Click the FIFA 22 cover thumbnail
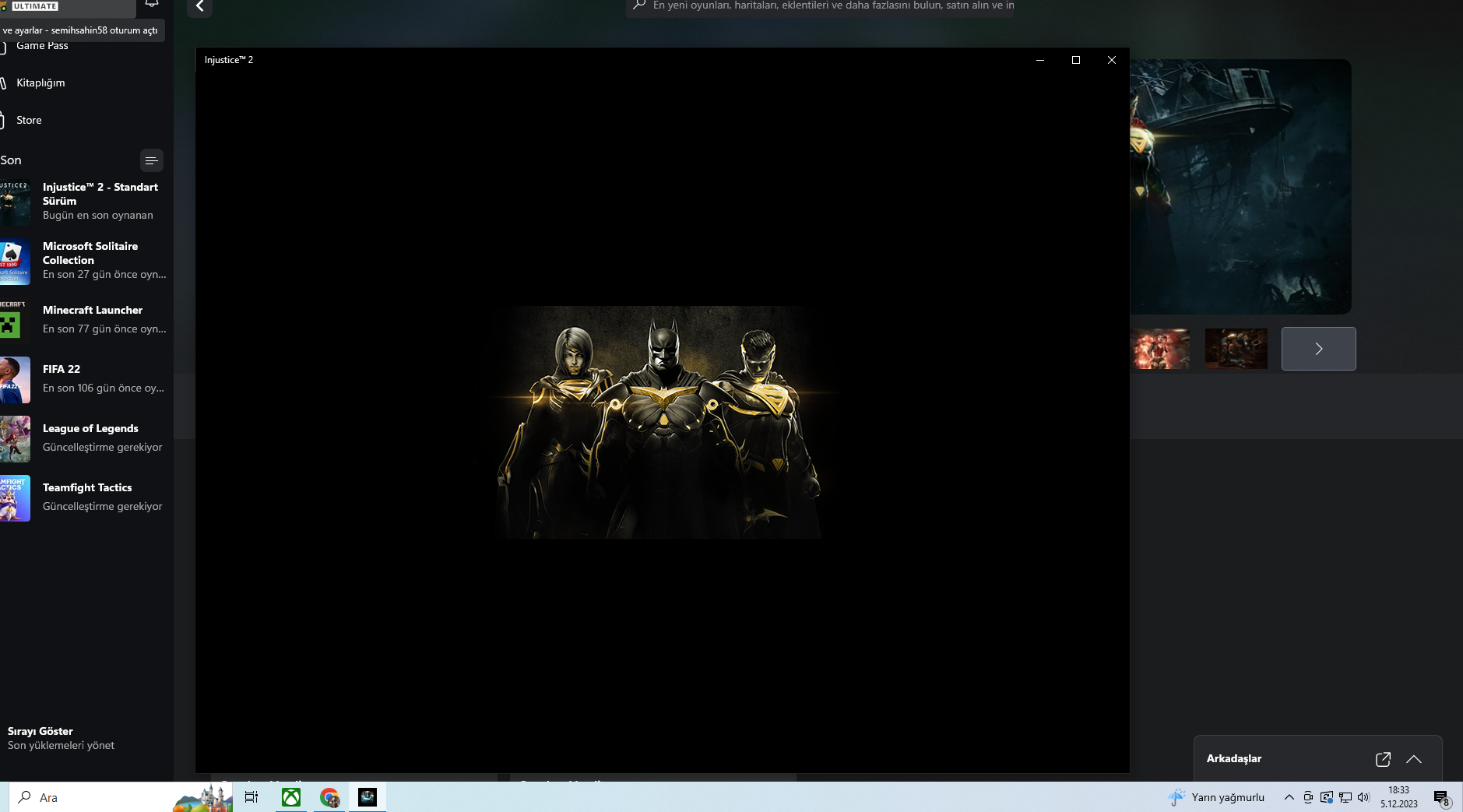Image resolution: width=1463 pixels, height=812 pixels. click(15, 380)
